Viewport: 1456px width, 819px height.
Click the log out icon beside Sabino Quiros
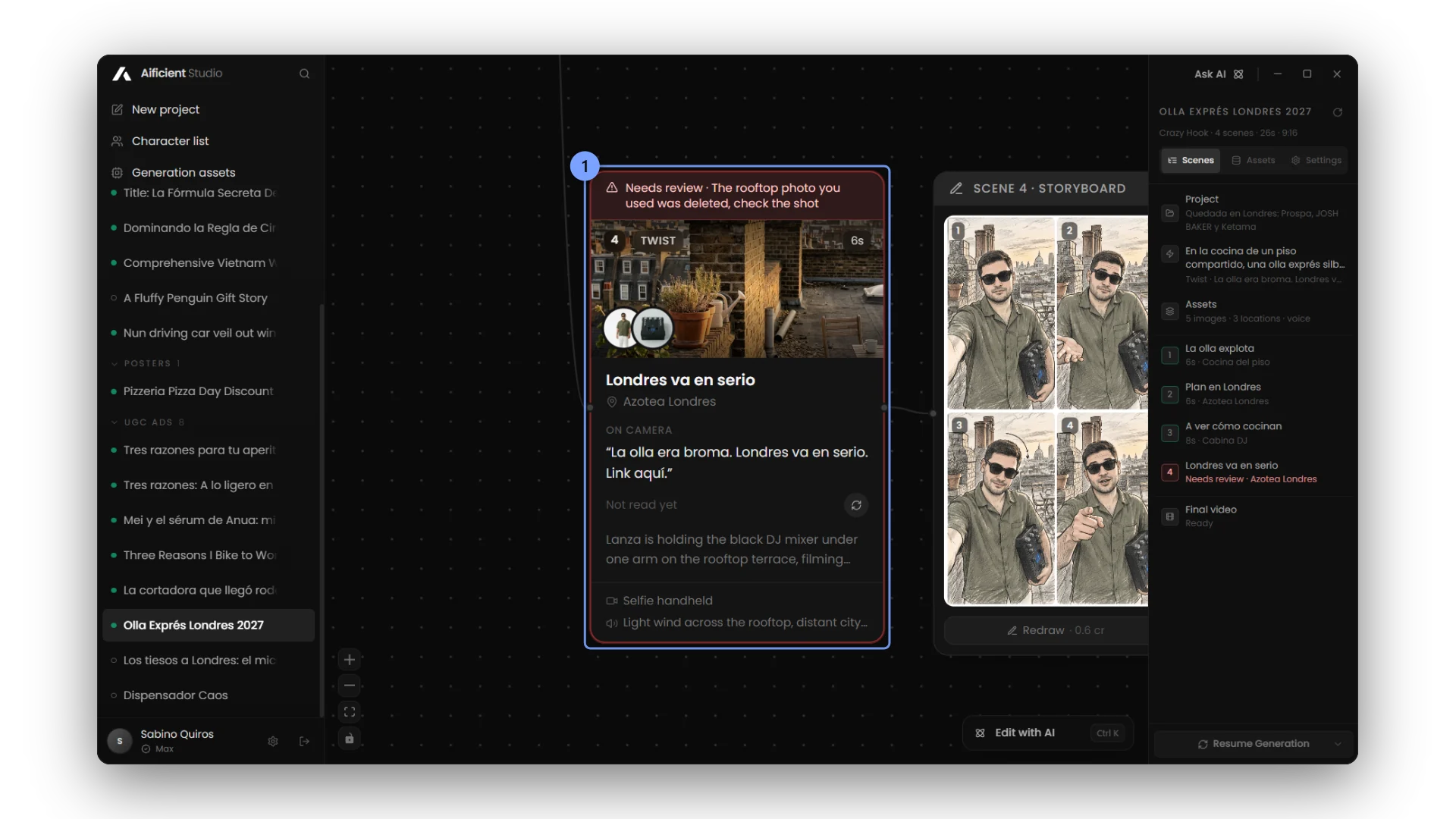(304, 741)
